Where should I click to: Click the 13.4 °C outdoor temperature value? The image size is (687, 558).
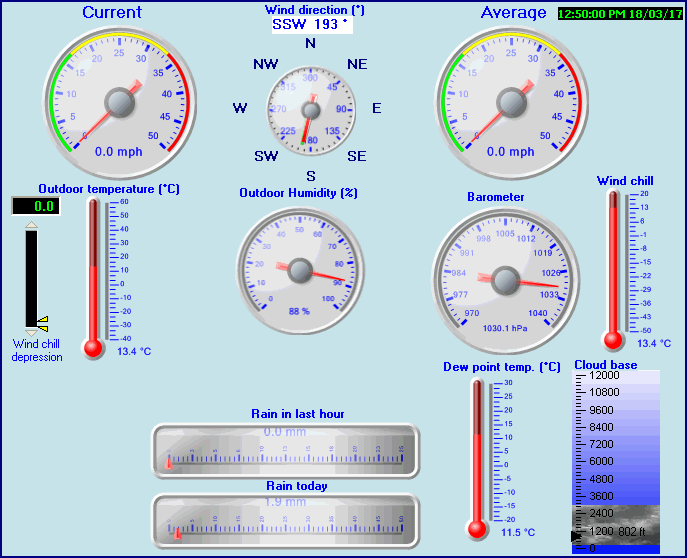point(134,351)
